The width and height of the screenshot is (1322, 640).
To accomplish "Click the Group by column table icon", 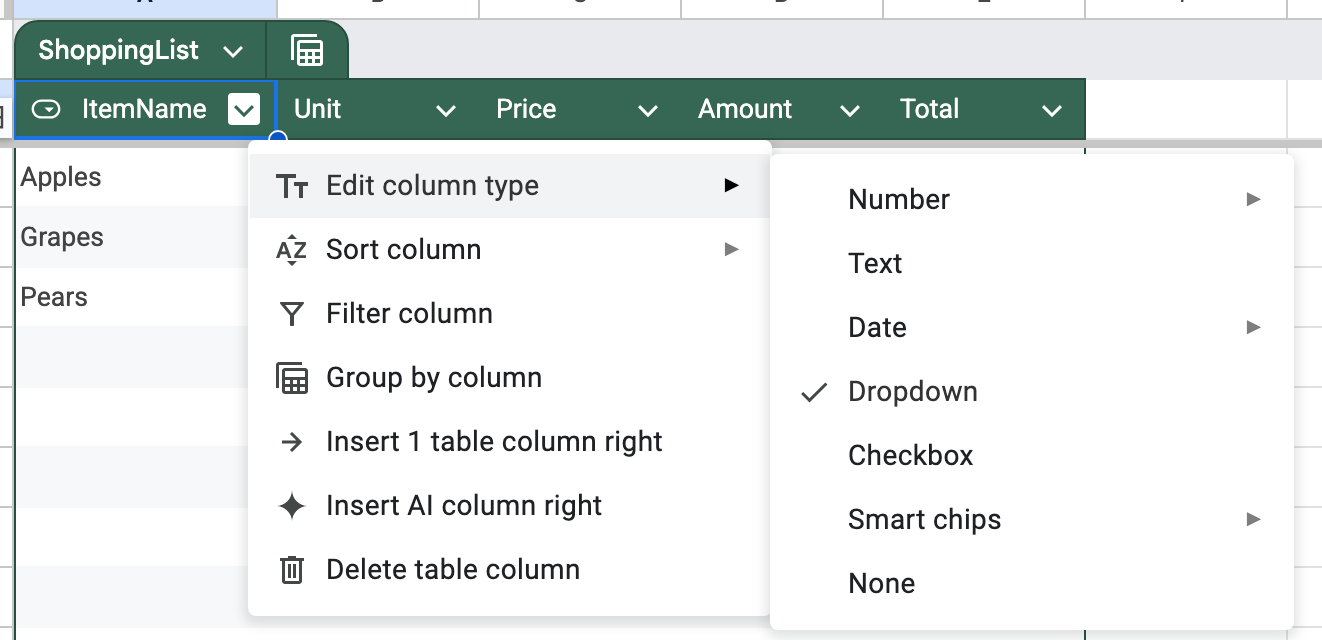I will tap(291, 378).
